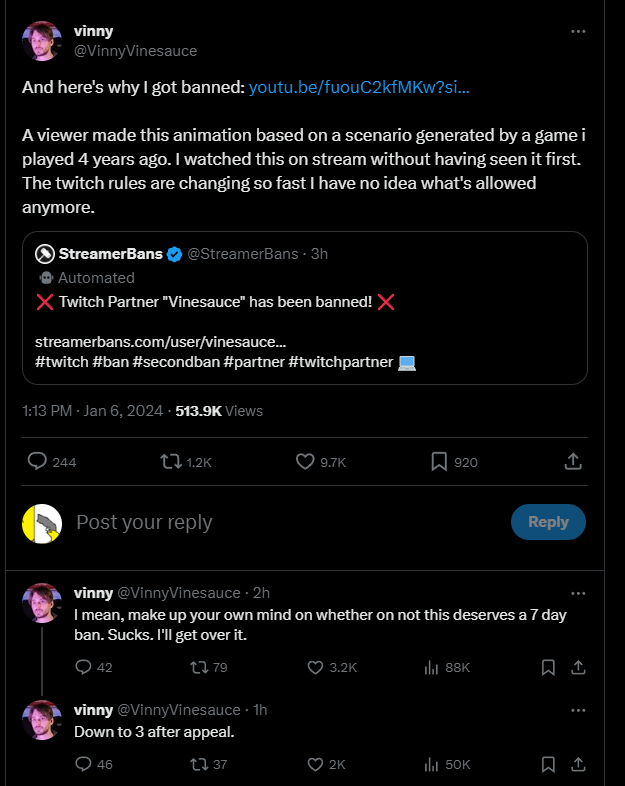This screenshot has height=786, width=625.
Task: Open more options on the 7 day ban reply
Action: (578, 594)
